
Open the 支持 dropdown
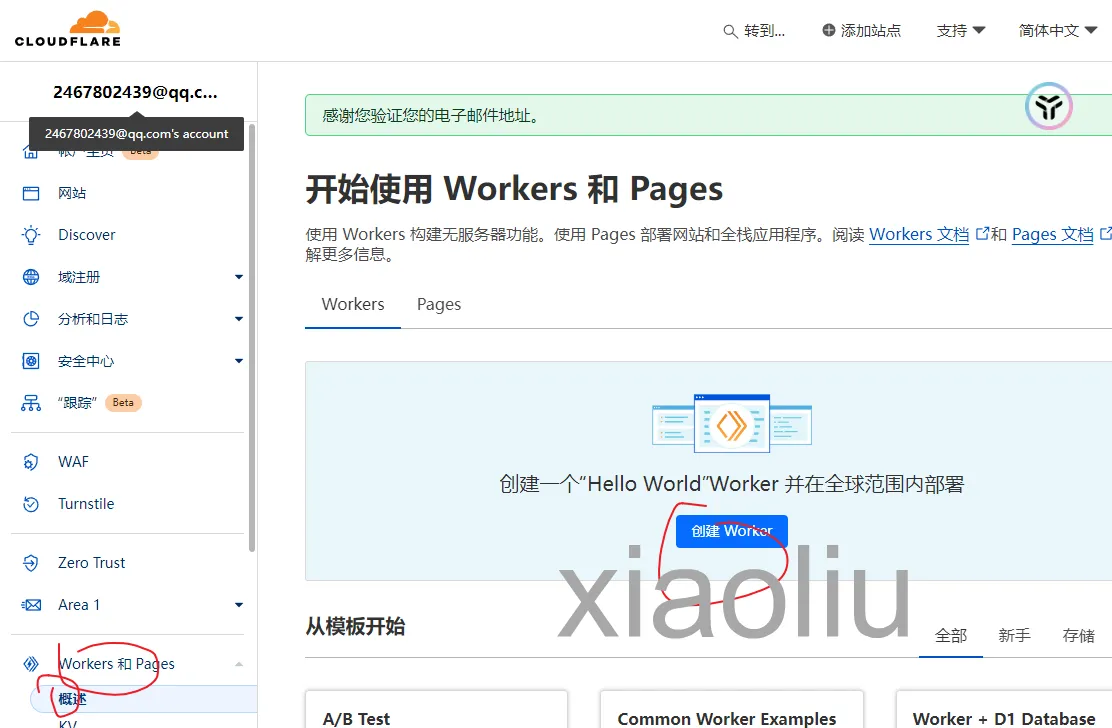(961, 30)
